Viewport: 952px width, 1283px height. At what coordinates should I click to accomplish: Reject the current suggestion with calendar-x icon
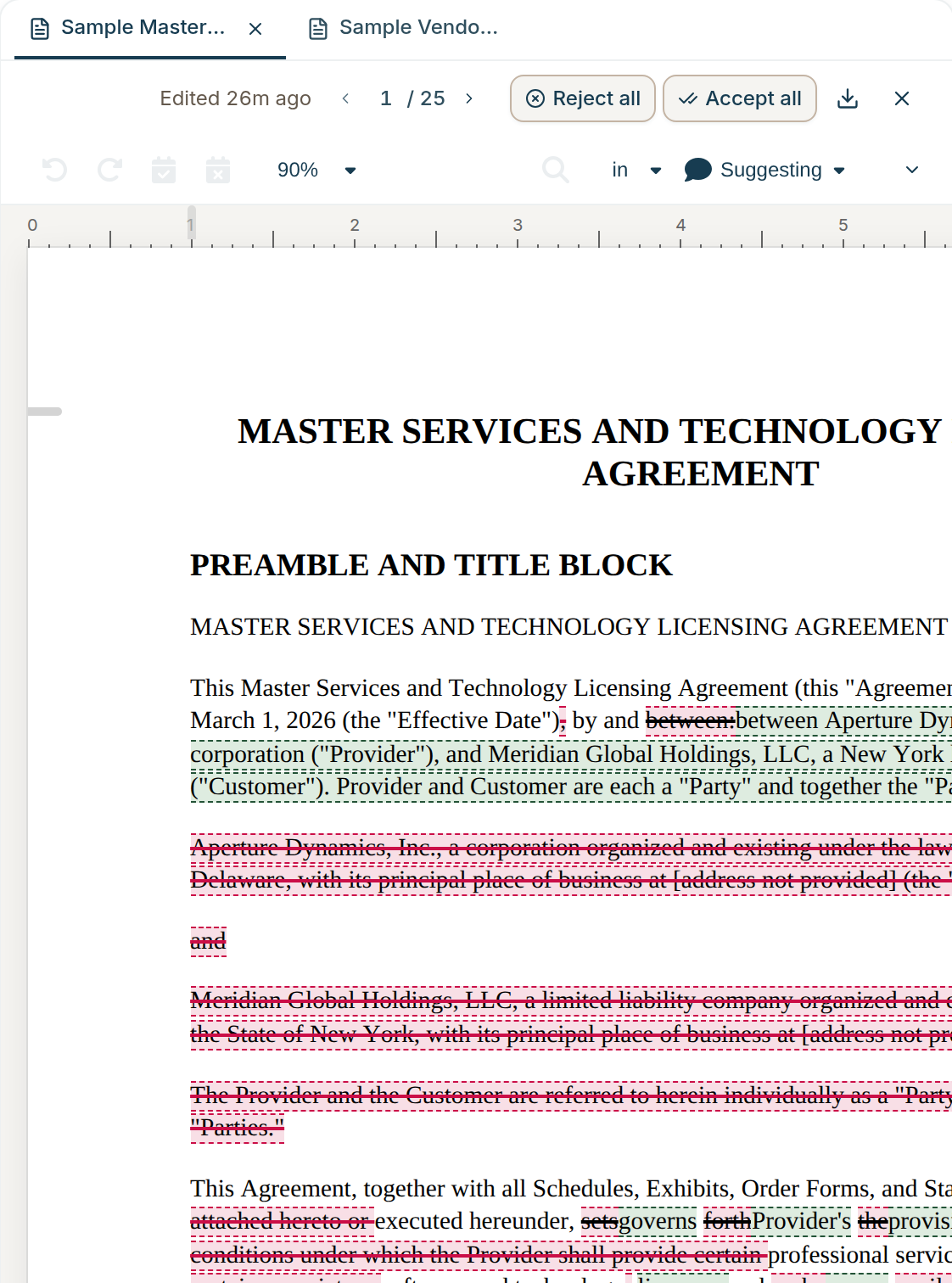coord(218,170)
